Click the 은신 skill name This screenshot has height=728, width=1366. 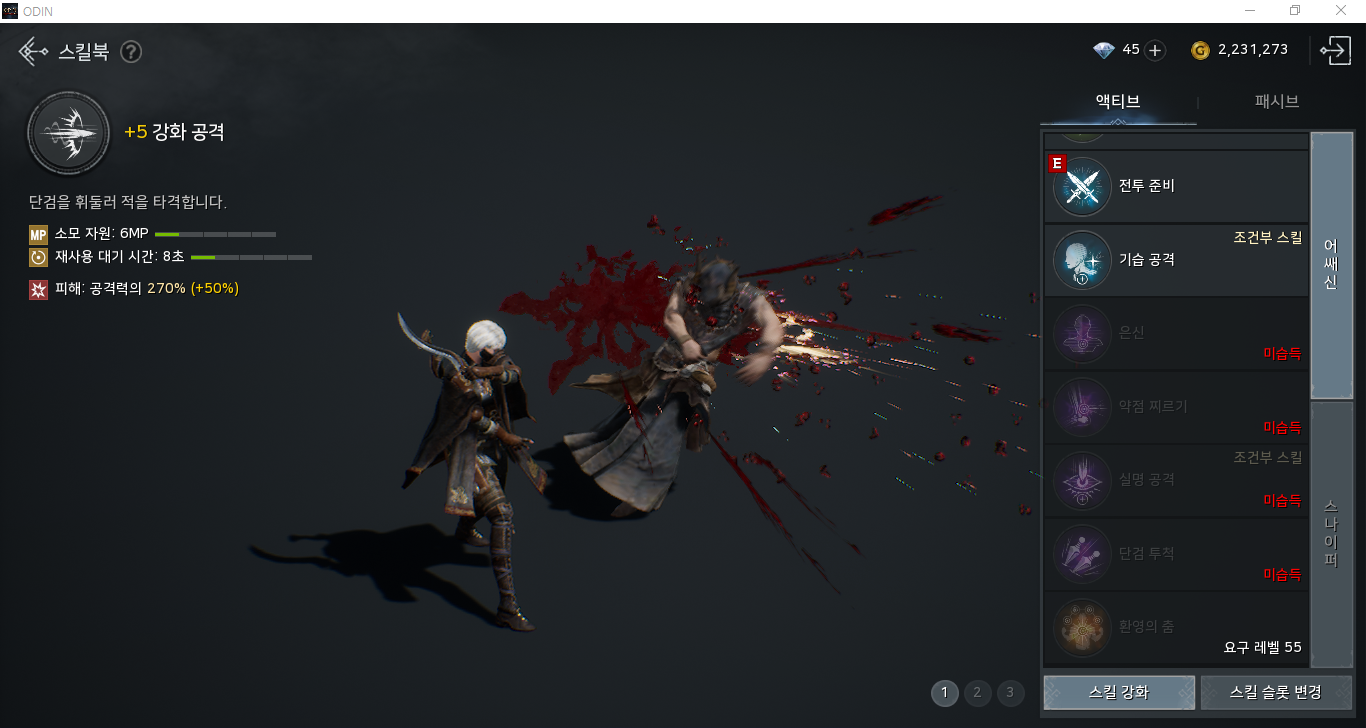click(1132, 333)
